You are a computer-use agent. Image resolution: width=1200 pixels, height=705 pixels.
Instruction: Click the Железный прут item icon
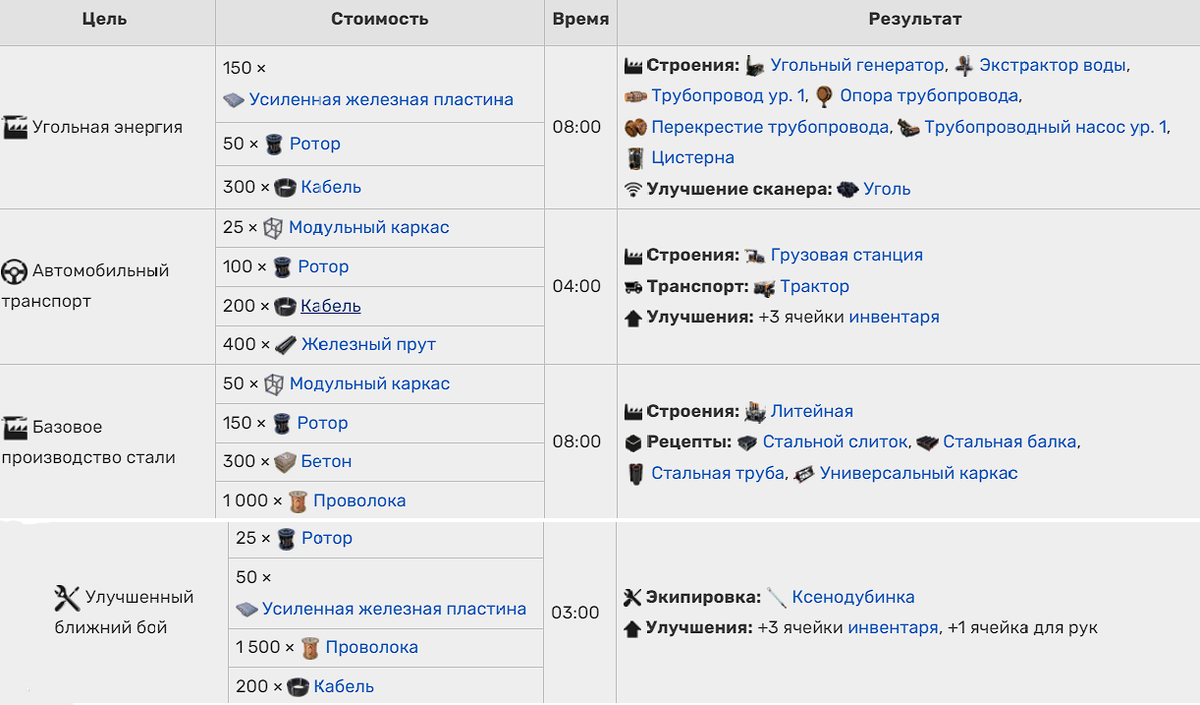point(286,344)
